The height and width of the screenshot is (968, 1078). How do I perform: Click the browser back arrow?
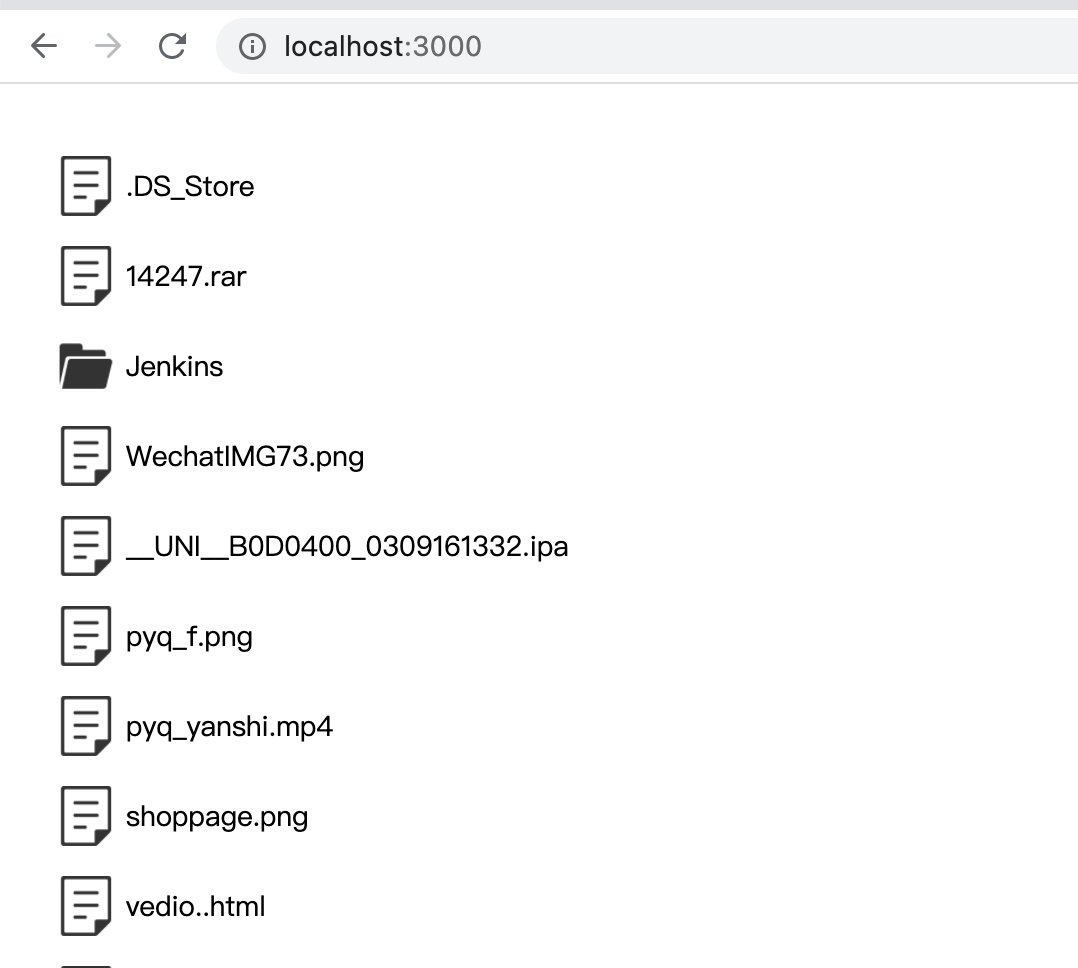click(x=44, y=46)
